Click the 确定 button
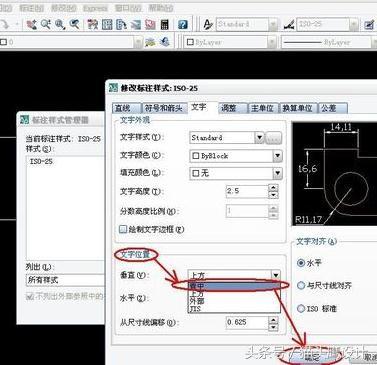Screen dimensions: 377x365 pyautogui.click(x=311, y=358)
